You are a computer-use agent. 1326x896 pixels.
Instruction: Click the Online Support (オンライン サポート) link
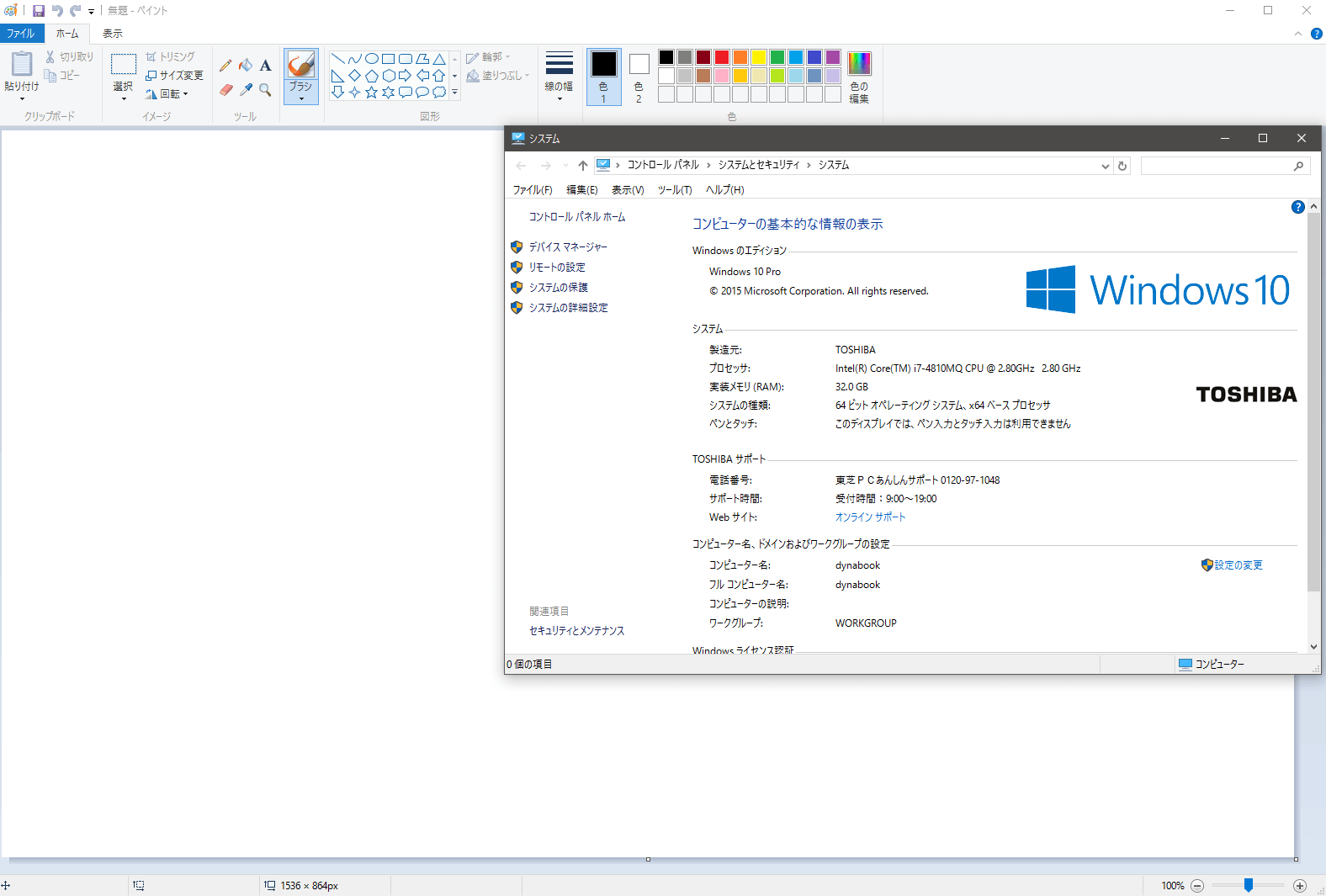(870, 517)
